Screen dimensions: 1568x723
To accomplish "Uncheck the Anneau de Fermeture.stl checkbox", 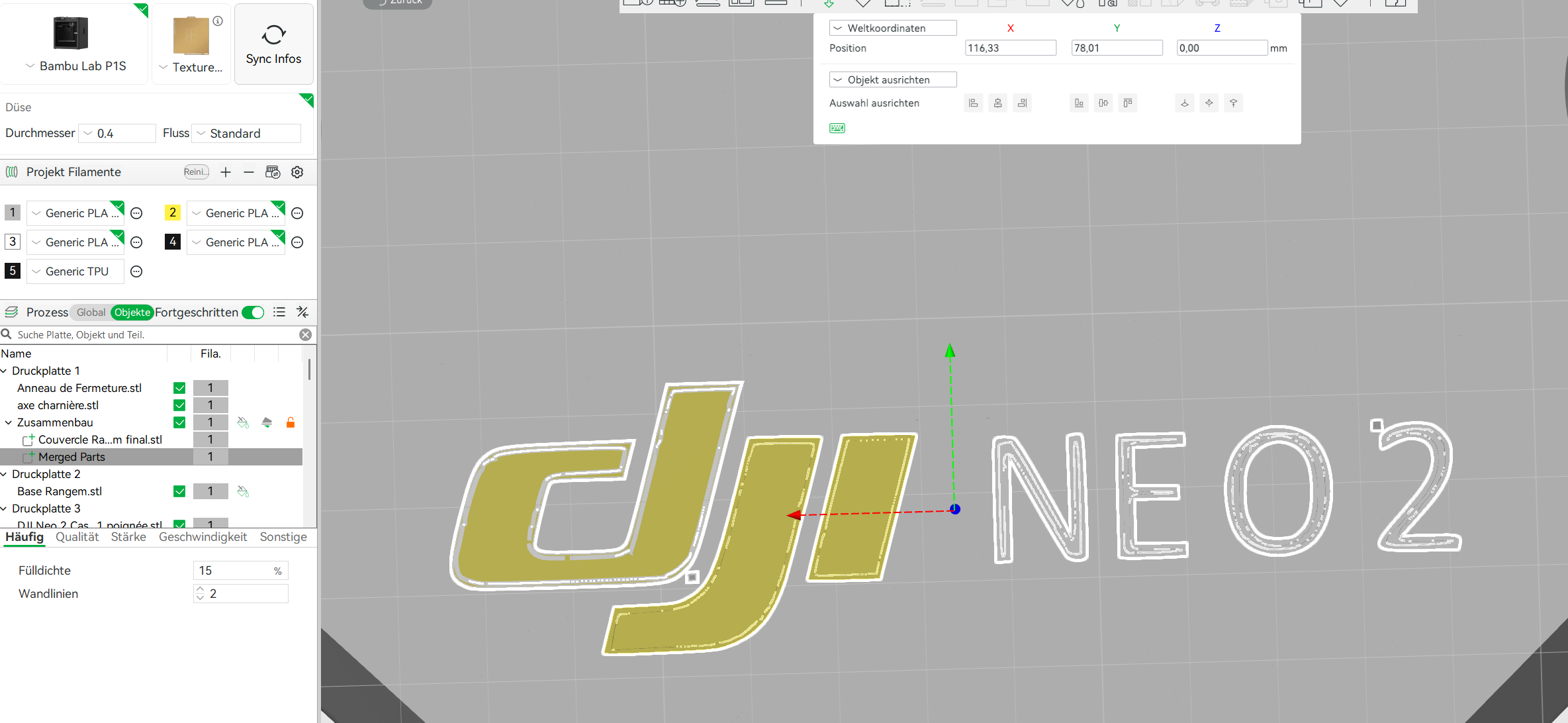I will (x=179, y=387).
